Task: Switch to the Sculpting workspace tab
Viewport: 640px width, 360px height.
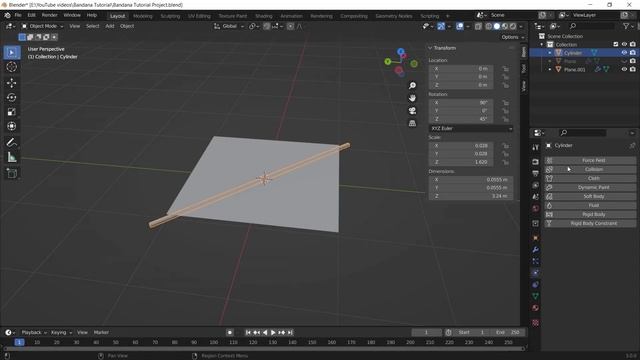Action: click(x=170, y=16)
